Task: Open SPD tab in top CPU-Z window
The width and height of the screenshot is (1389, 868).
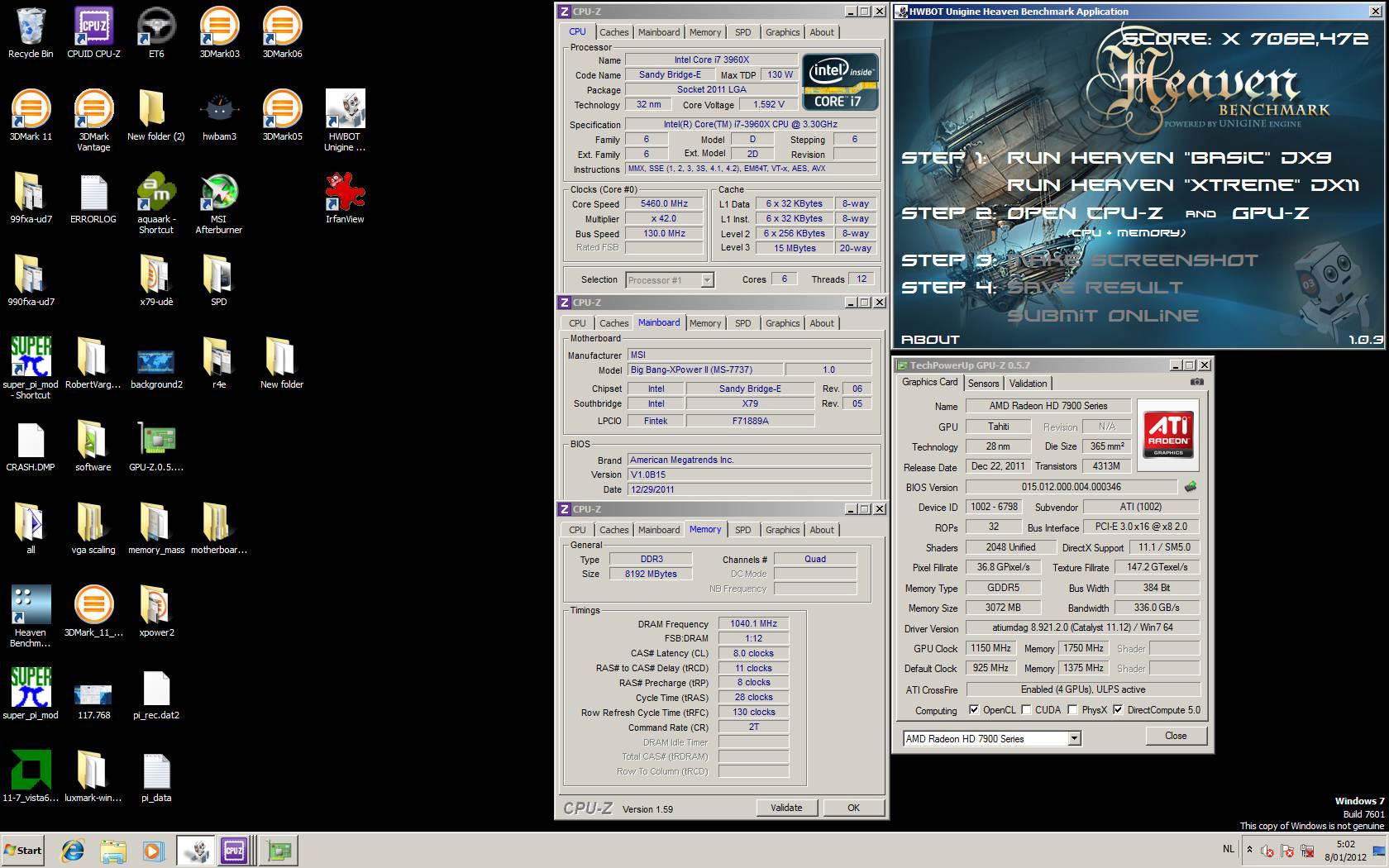Action: 743,32
